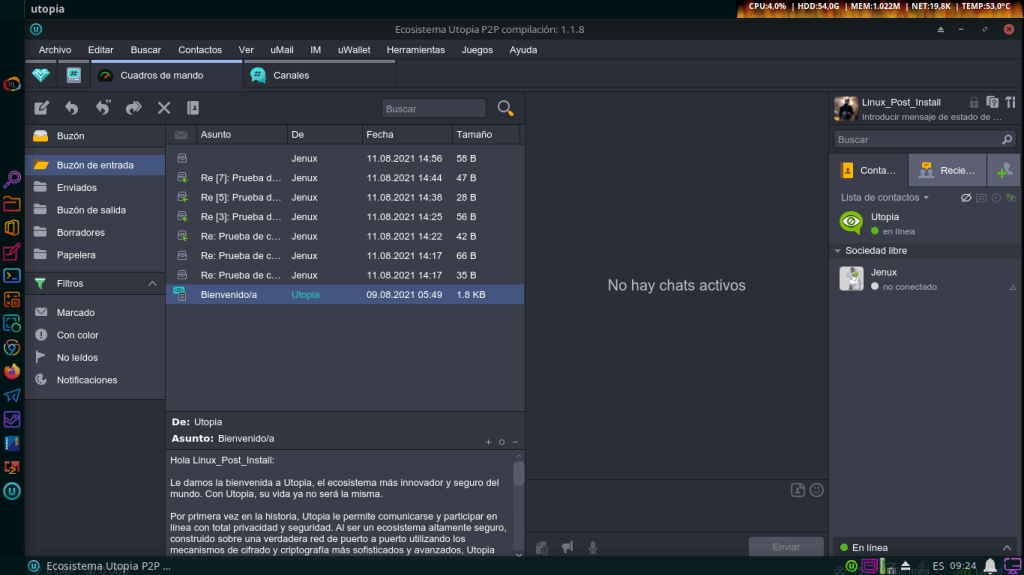The height and width of the screenshot is (575, 1024).
Task: Expand the Lista de contactos dropdown
Action: (884, 198)
